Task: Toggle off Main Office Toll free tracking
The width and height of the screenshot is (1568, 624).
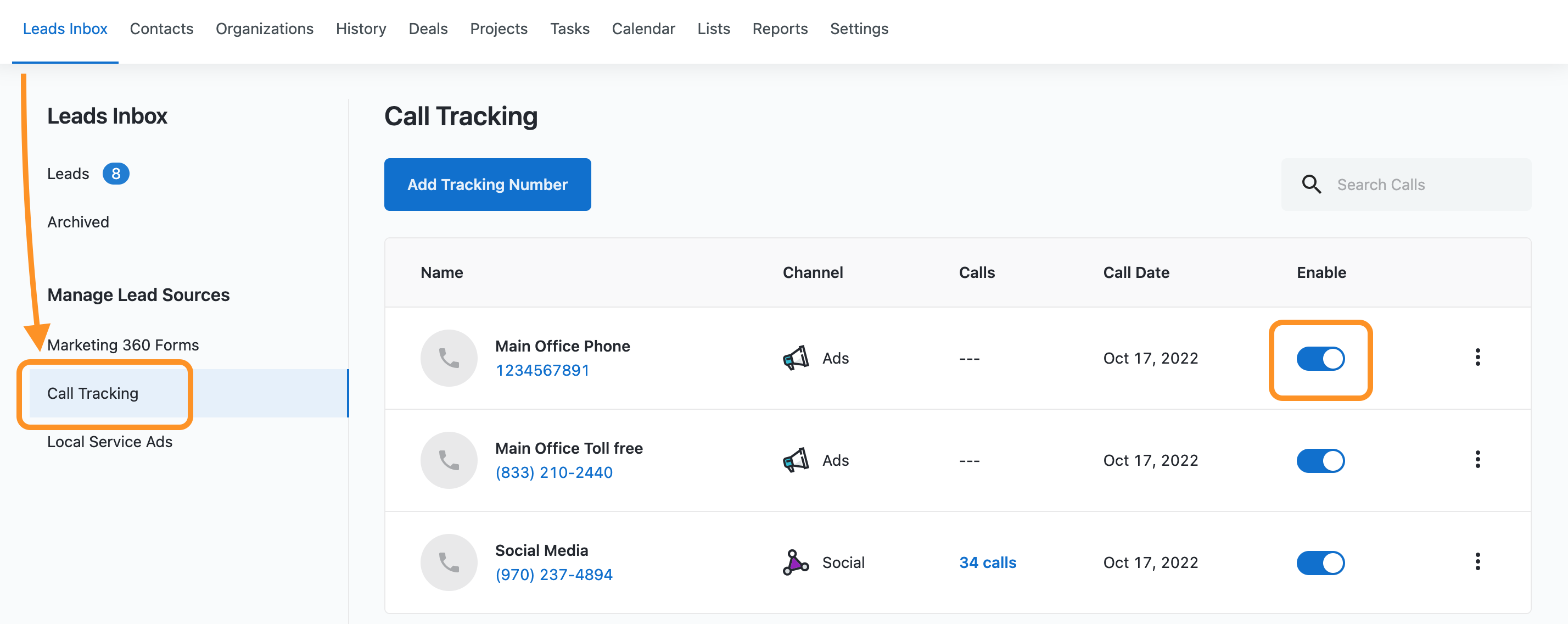Action: pyautogui.click(x=1320, y=461)
